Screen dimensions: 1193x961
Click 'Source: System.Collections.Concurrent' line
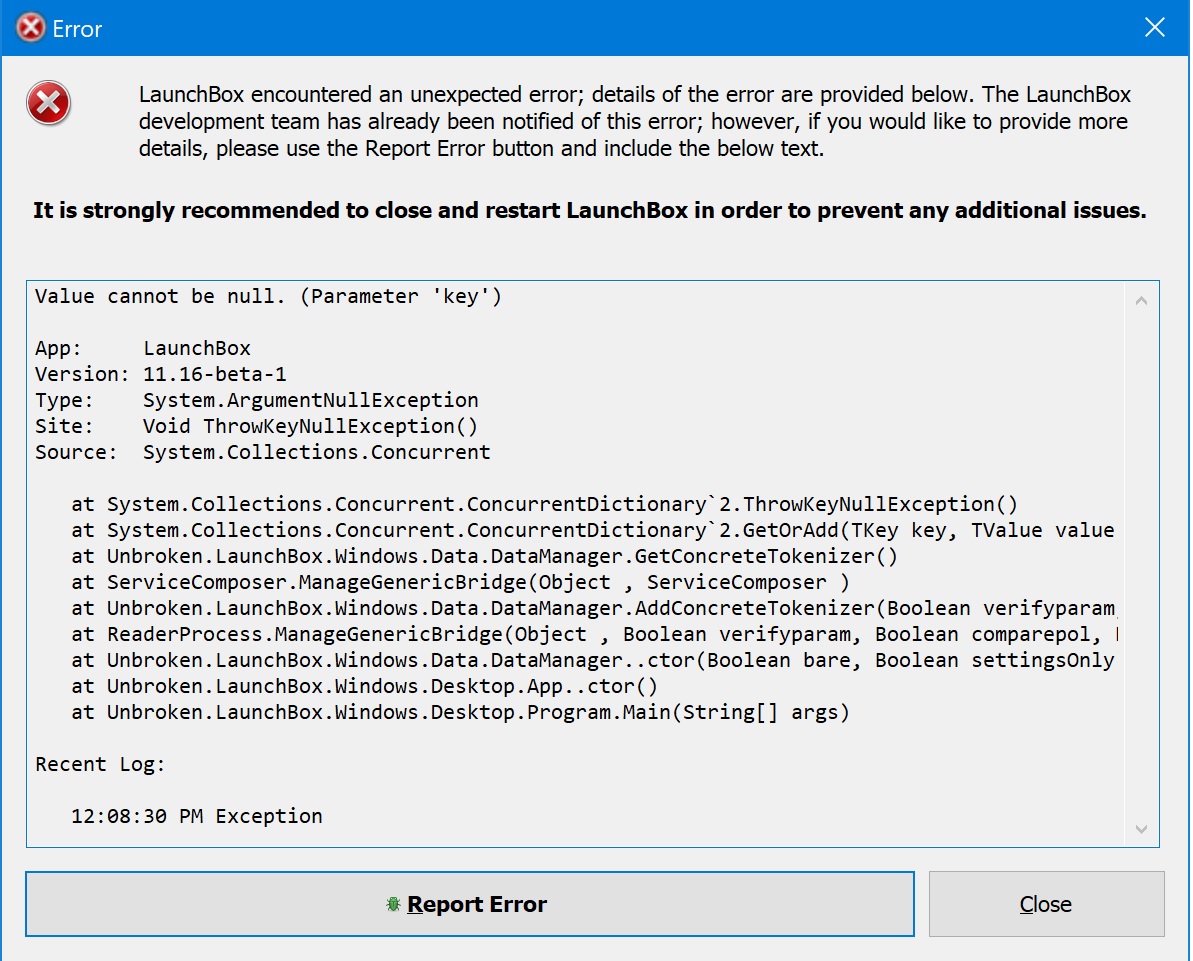pos(262,452)
